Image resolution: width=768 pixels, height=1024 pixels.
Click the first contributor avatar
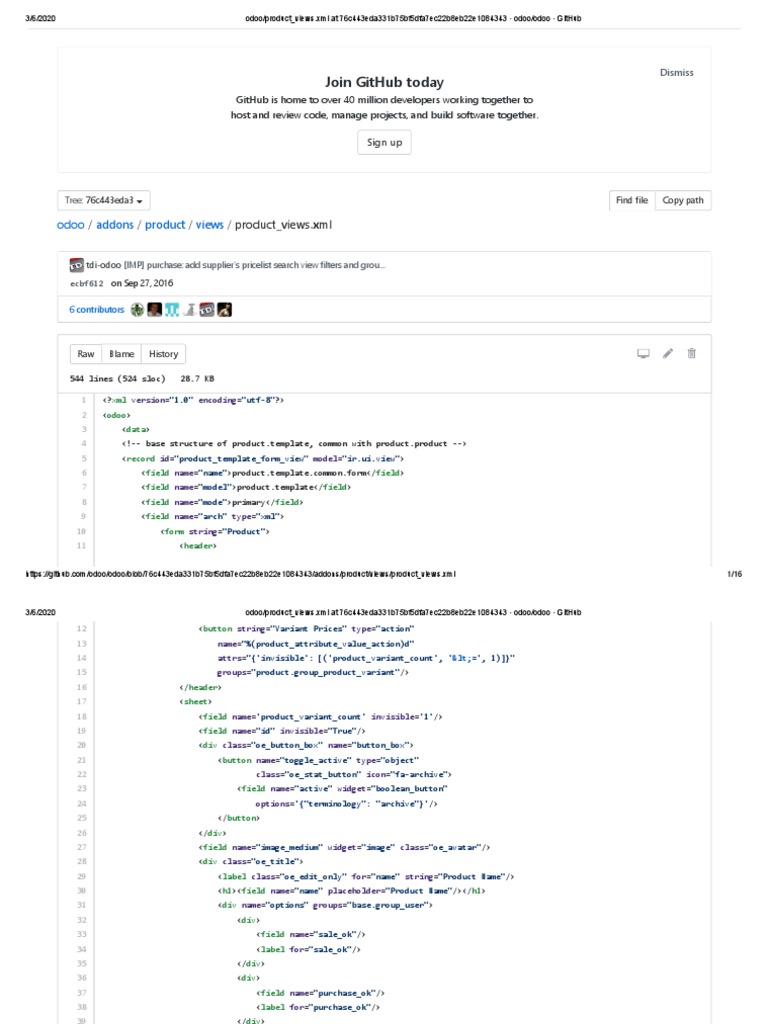138,310
